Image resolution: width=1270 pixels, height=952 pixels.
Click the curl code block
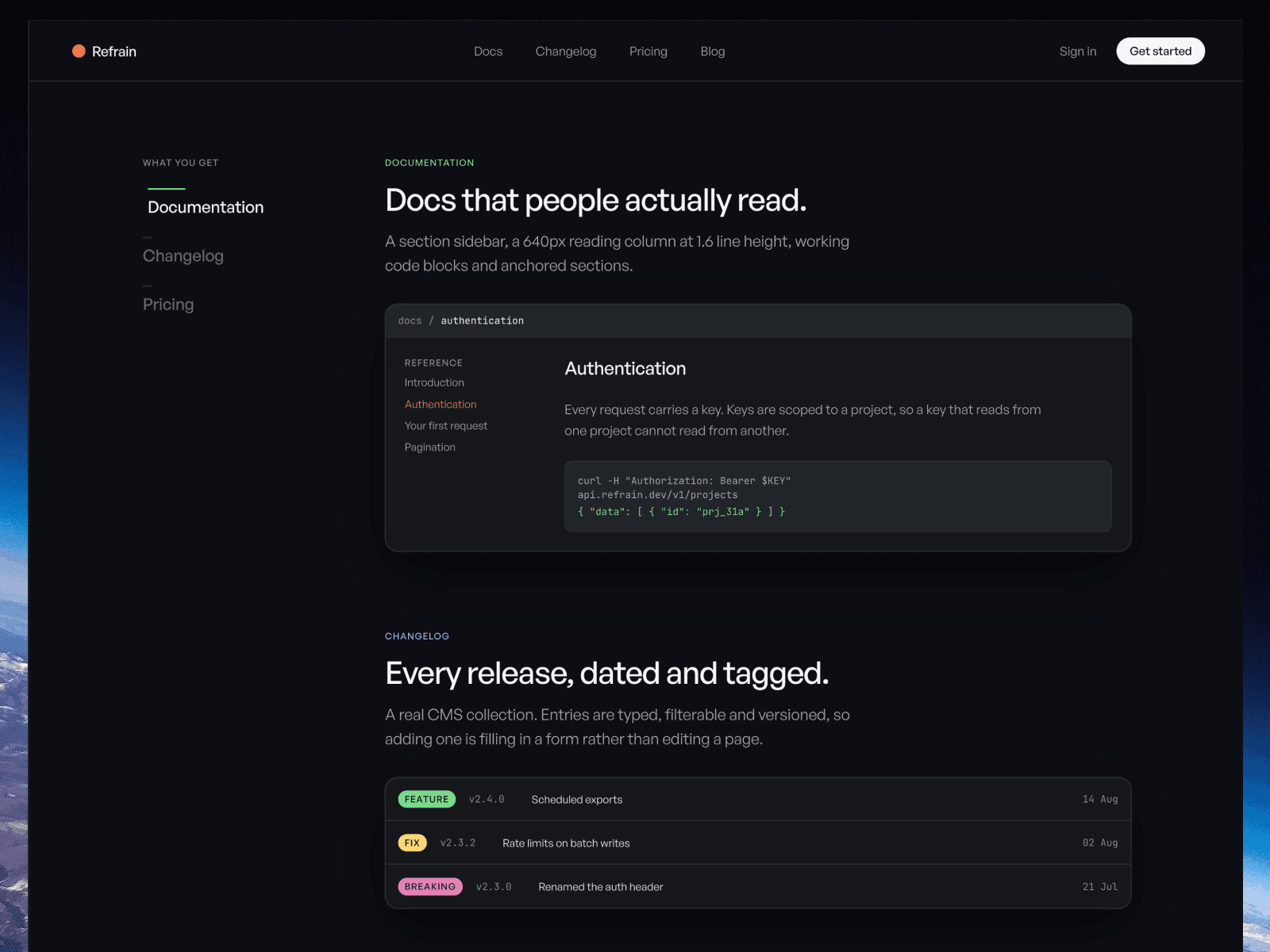(837, 497)
